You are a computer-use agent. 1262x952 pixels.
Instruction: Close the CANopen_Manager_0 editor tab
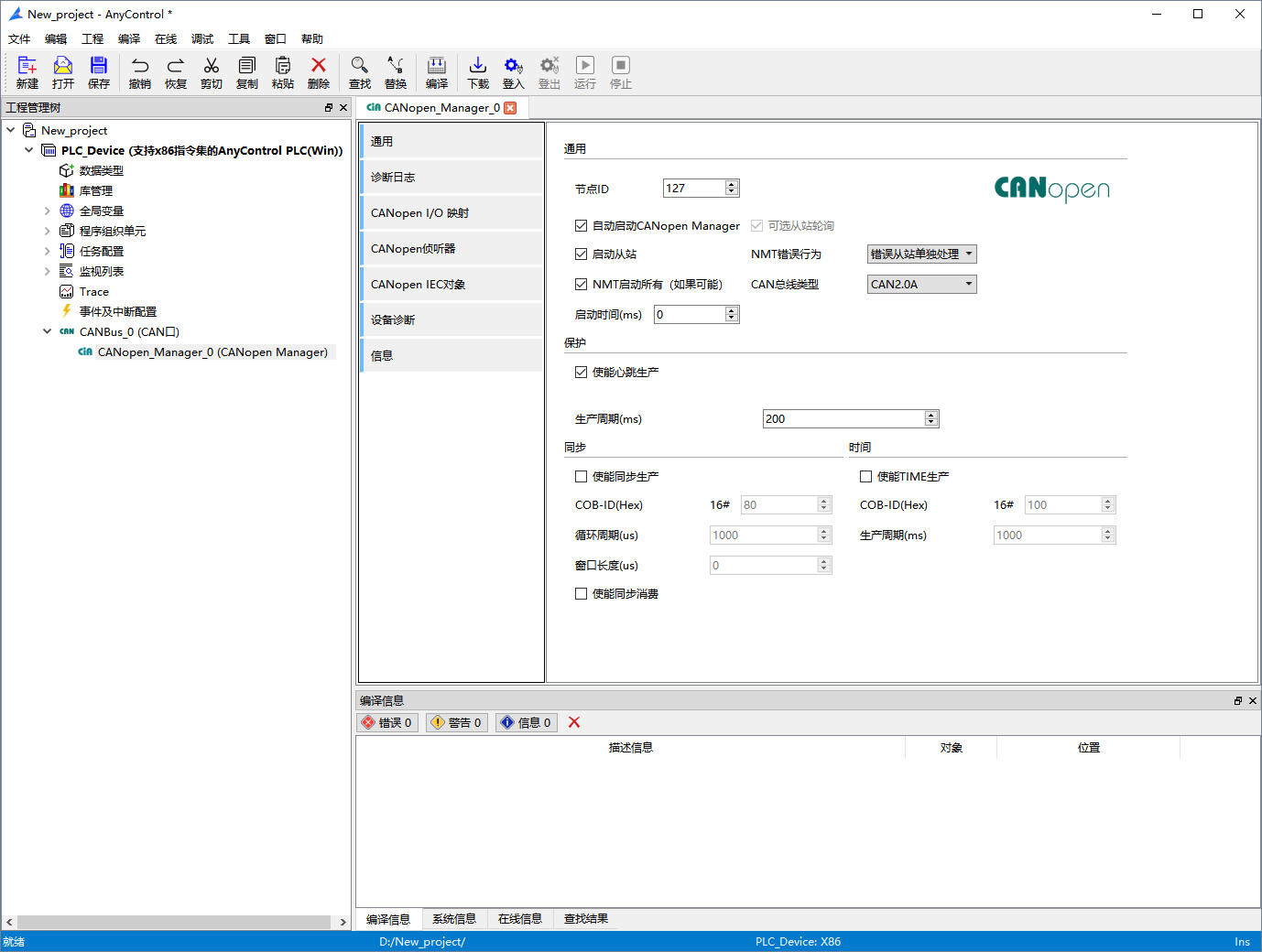point(510,107)
